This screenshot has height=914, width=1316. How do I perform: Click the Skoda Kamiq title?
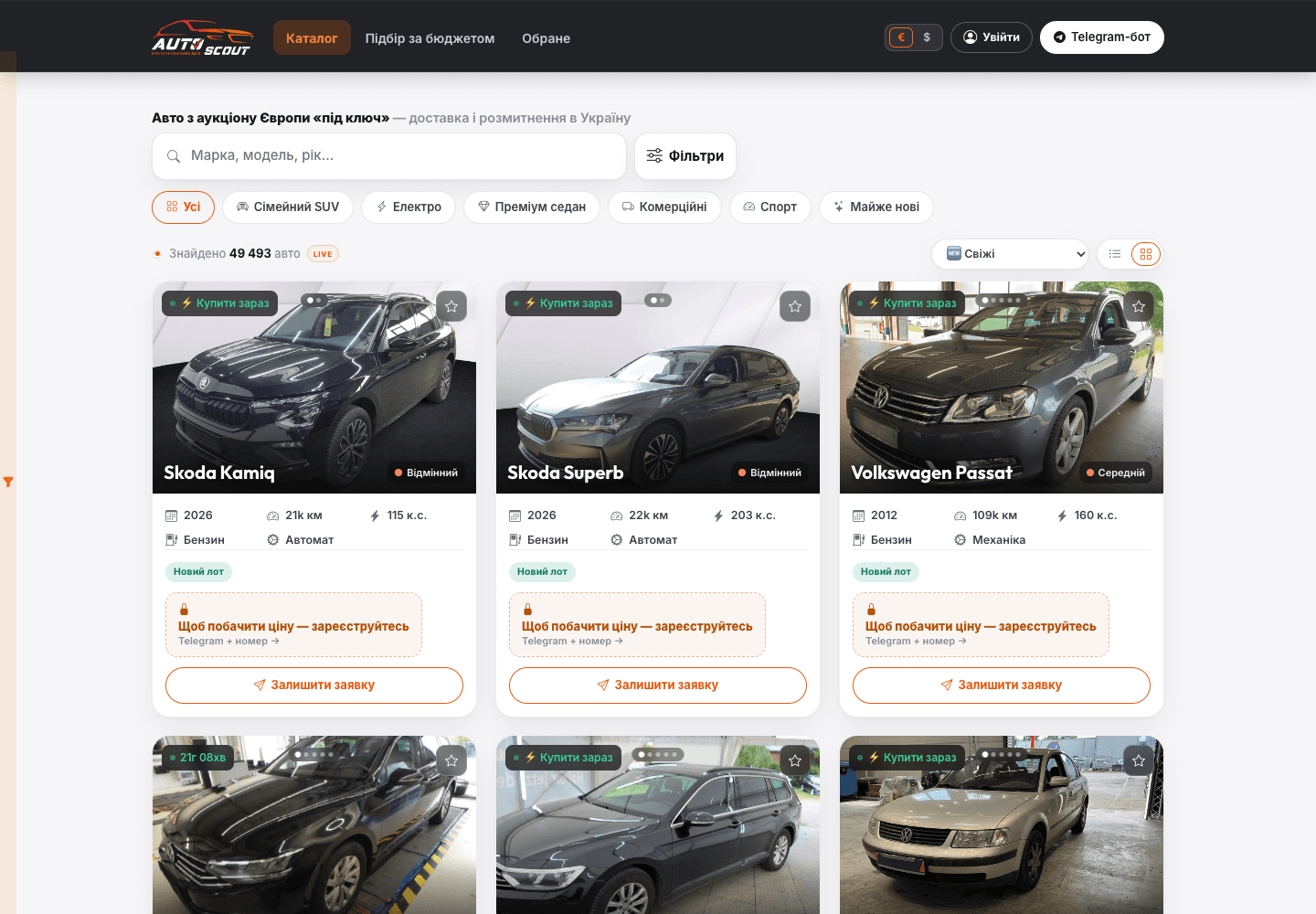(219, 473)
